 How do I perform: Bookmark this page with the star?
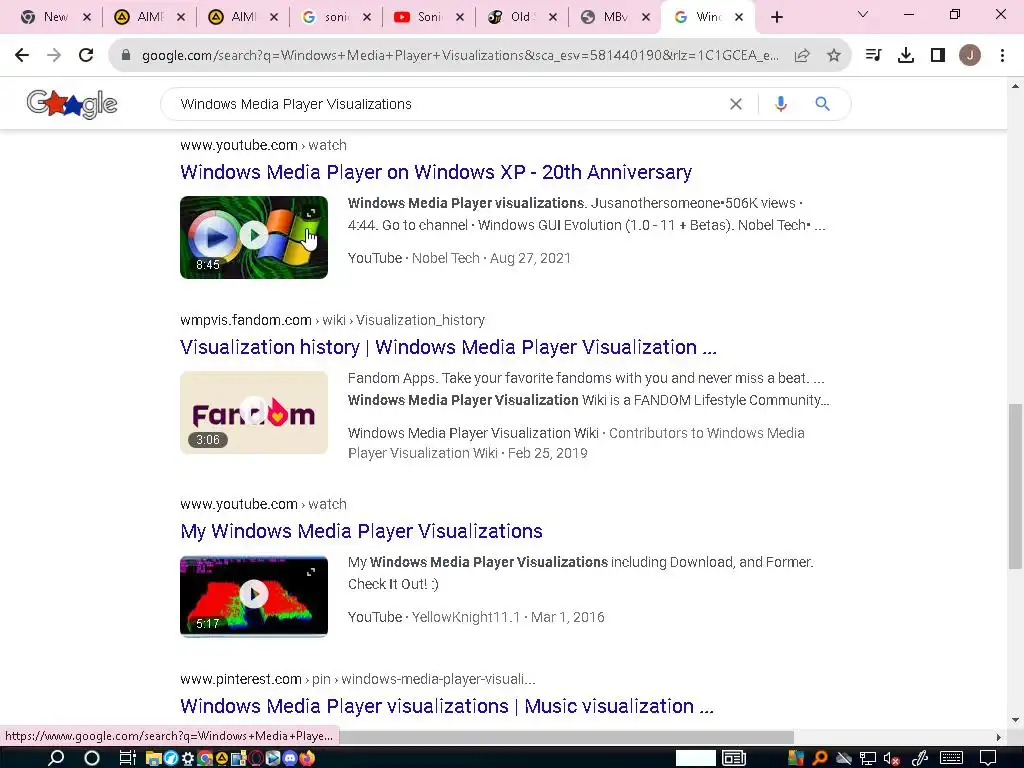tap(833, 56)
